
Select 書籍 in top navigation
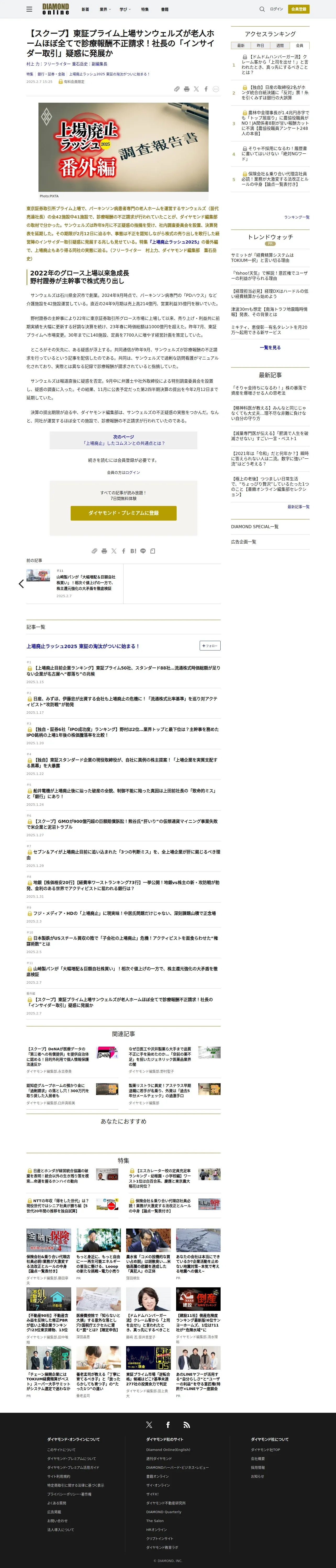click(164, 9)
